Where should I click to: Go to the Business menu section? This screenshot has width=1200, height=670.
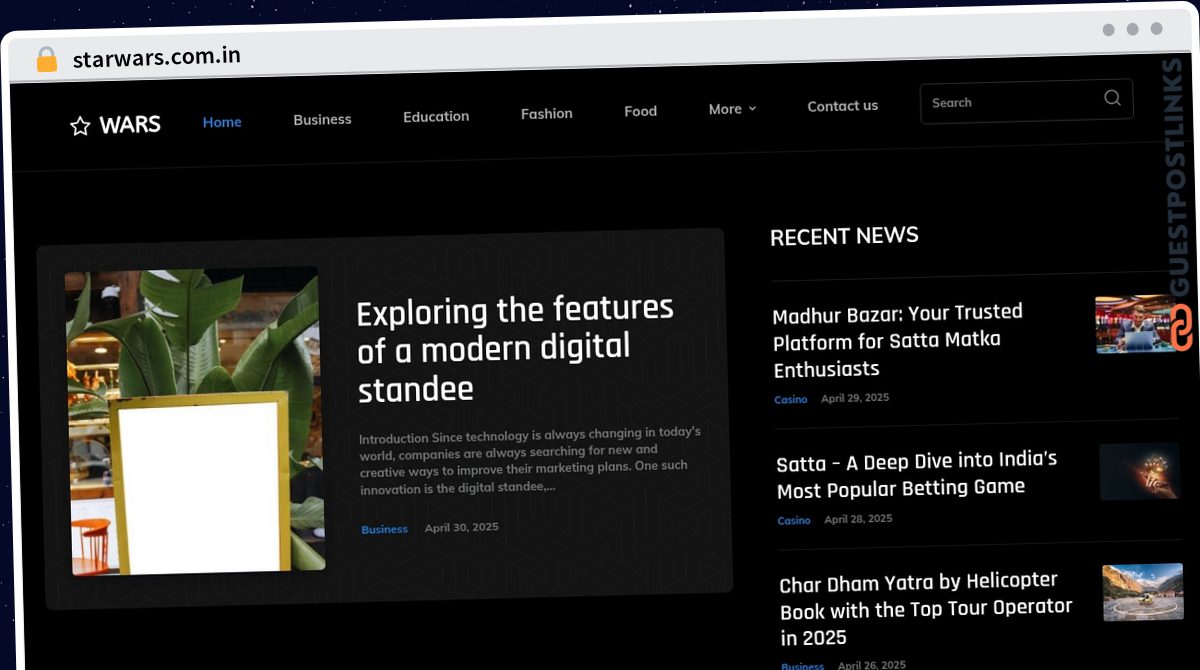pos(322,119)
